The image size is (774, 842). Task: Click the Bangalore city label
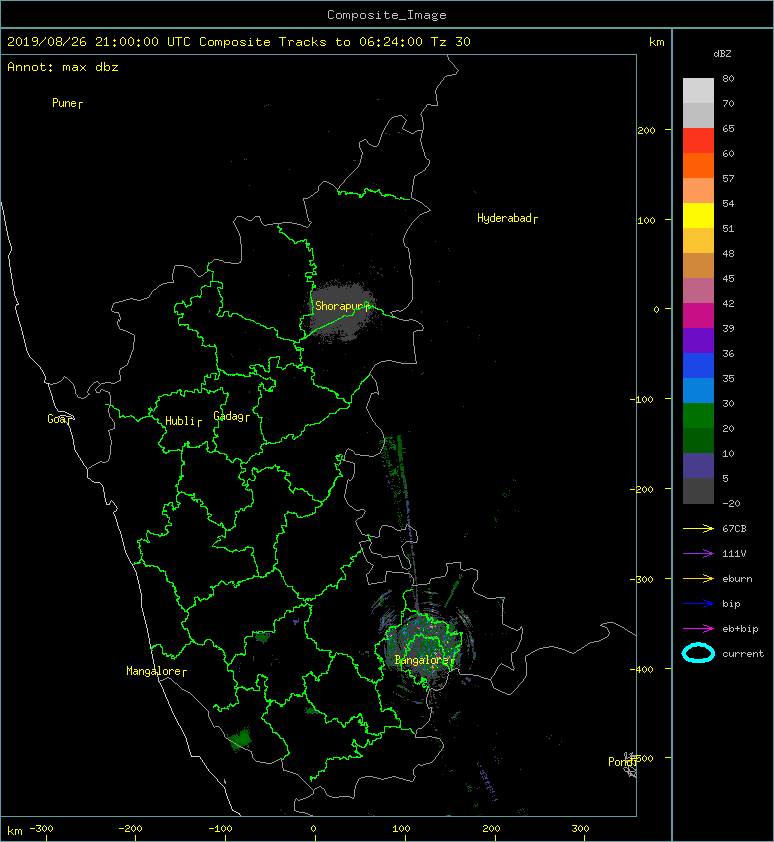pyautogui.click(x=424, y=660)
